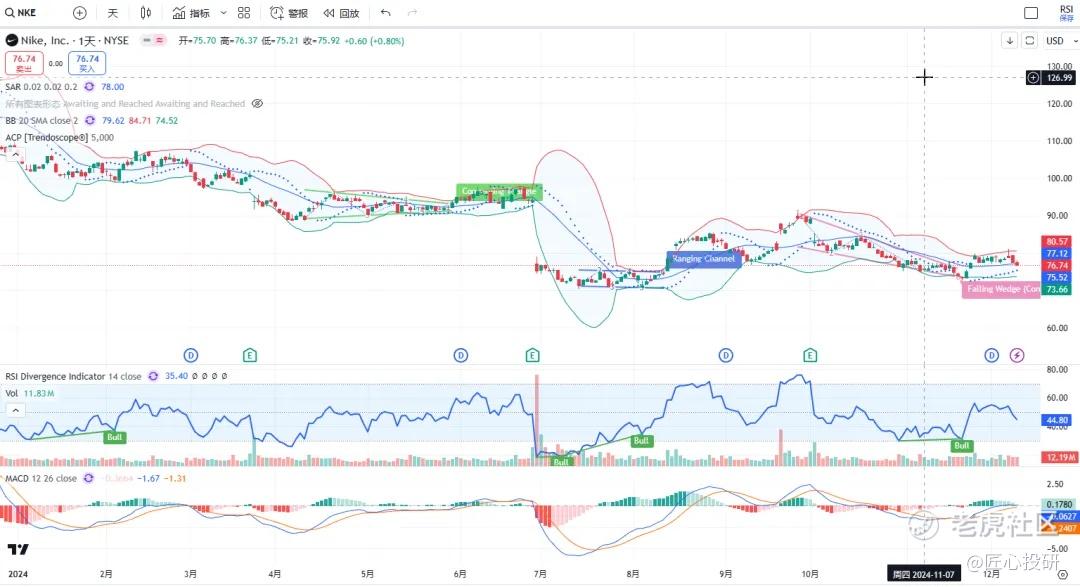The width and height of the screenshot is (1080, 587).
Task: Click the purple lightning event marker
Action: 1017,356
